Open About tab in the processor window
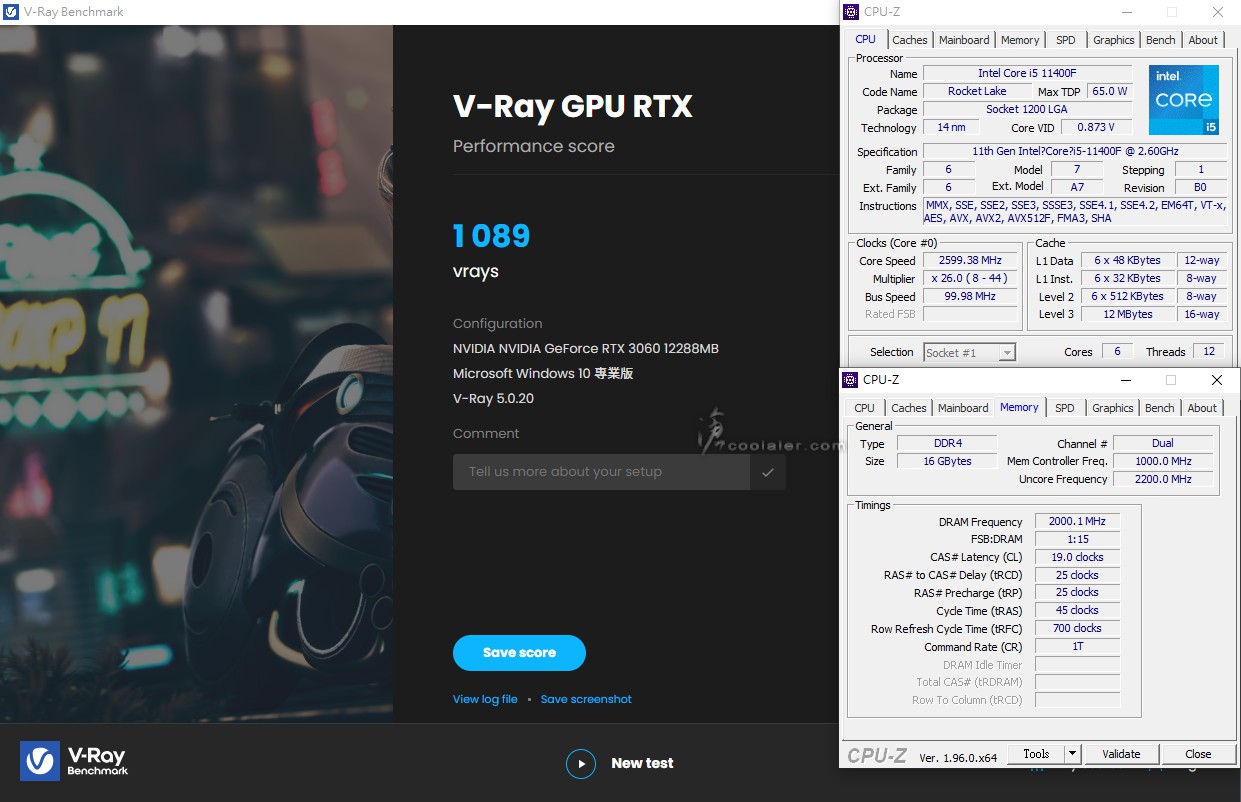Image resolution: width=1241 pixels, height=802 pixels. (1203, 40)
